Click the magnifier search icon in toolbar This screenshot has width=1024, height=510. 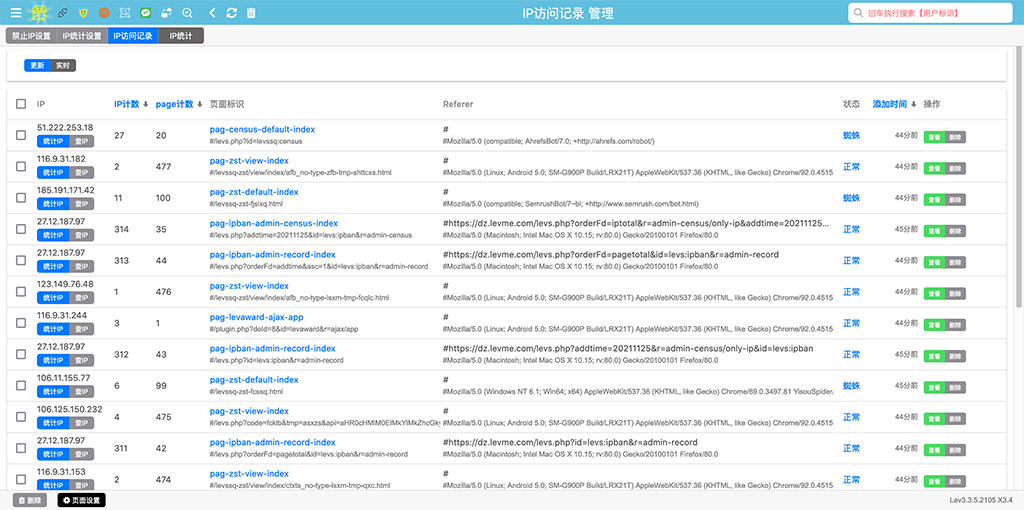point(187,13)
